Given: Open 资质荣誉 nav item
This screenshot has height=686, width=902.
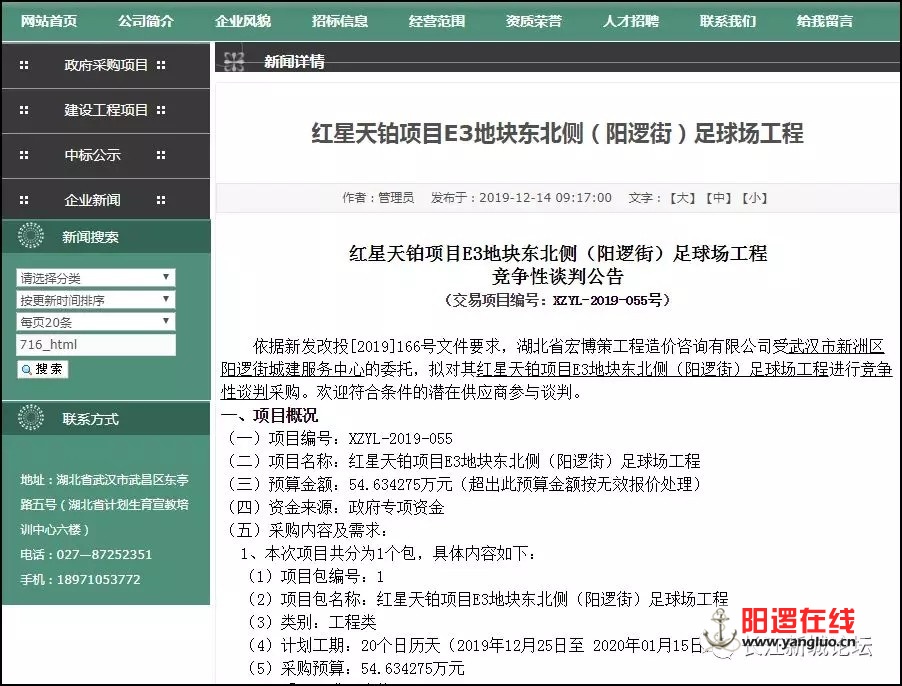Looking at the screenshot, I should [x=534, y=21].
